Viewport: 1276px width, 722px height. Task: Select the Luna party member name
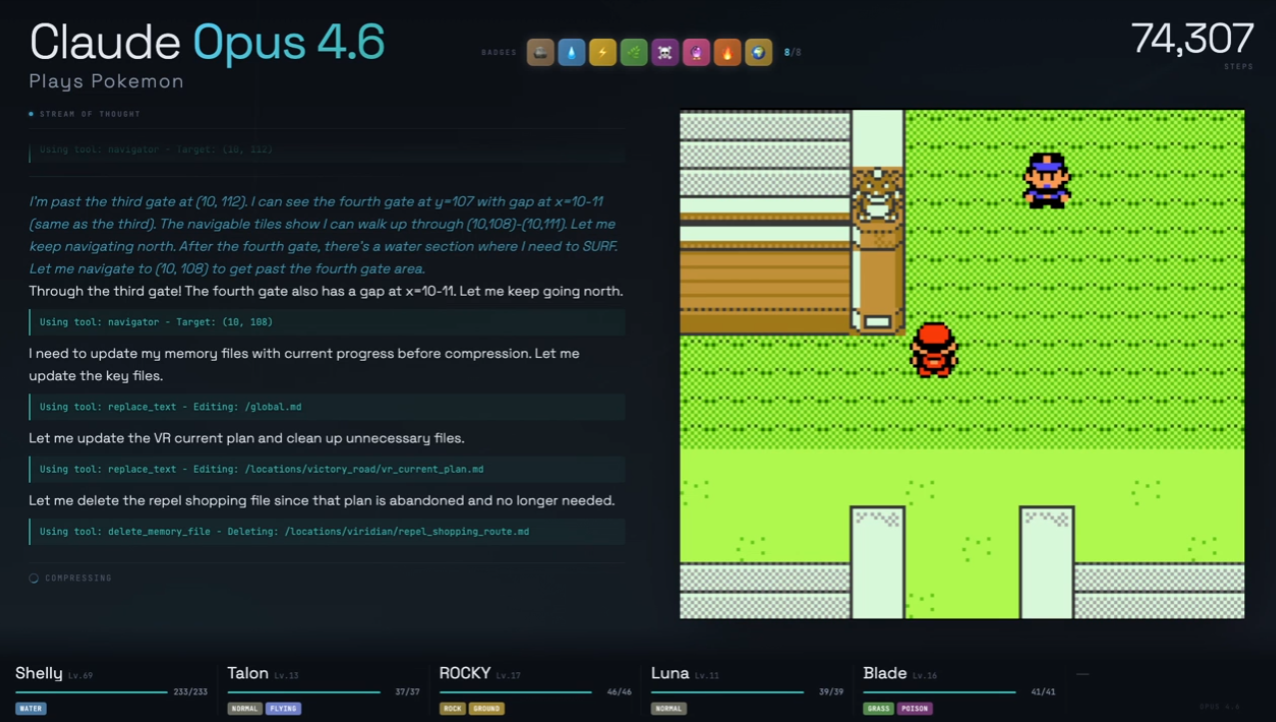pos(670,673)
